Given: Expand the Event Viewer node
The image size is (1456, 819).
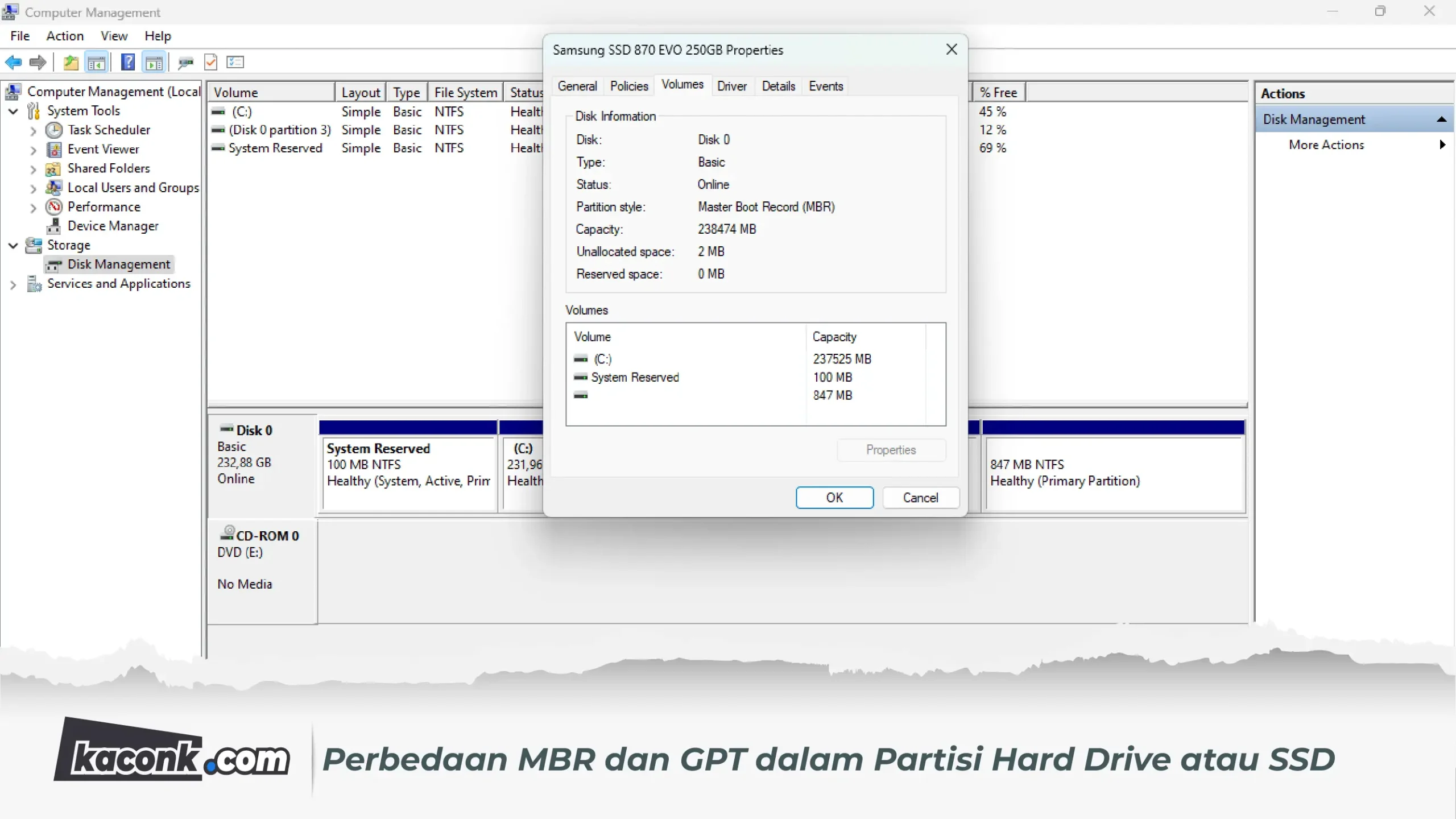Looking at the screenshot, I should tap(33, 150).
